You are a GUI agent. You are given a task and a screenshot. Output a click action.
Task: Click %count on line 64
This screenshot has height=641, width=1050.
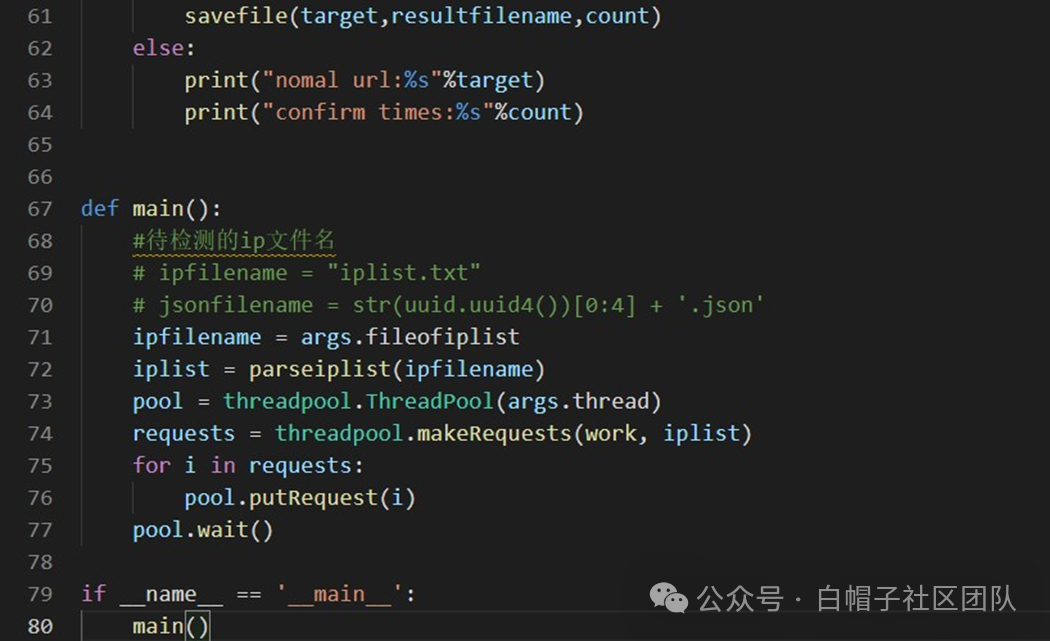click(x=533, y=113)
